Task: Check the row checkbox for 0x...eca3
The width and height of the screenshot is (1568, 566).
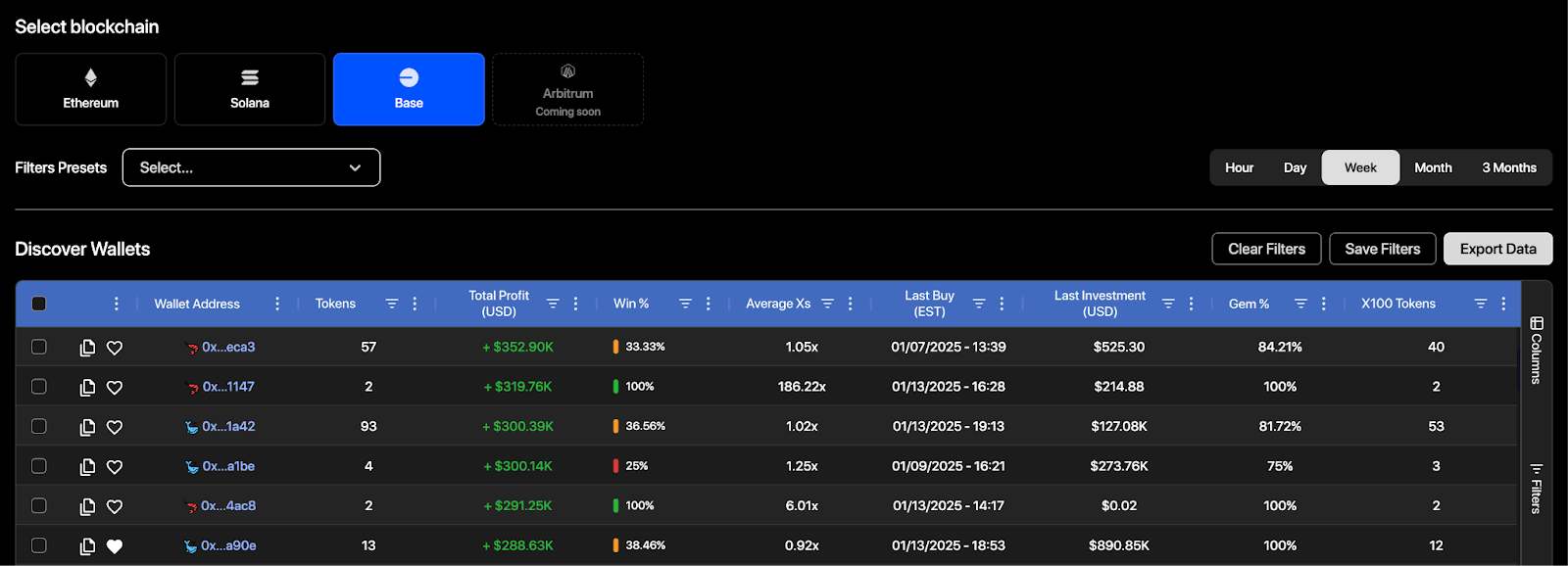Action: click(x=39, y=347)
